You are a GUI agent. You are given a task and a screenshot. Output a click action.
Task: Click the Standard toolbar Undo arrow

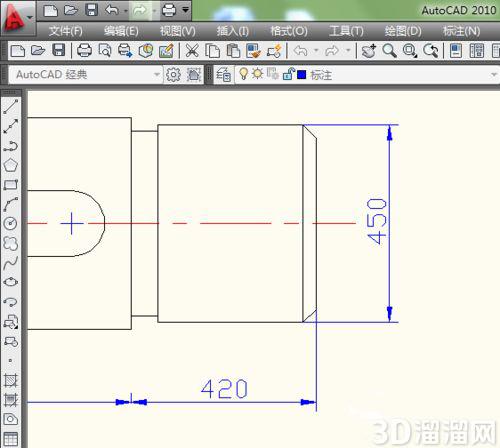[301, 51]
